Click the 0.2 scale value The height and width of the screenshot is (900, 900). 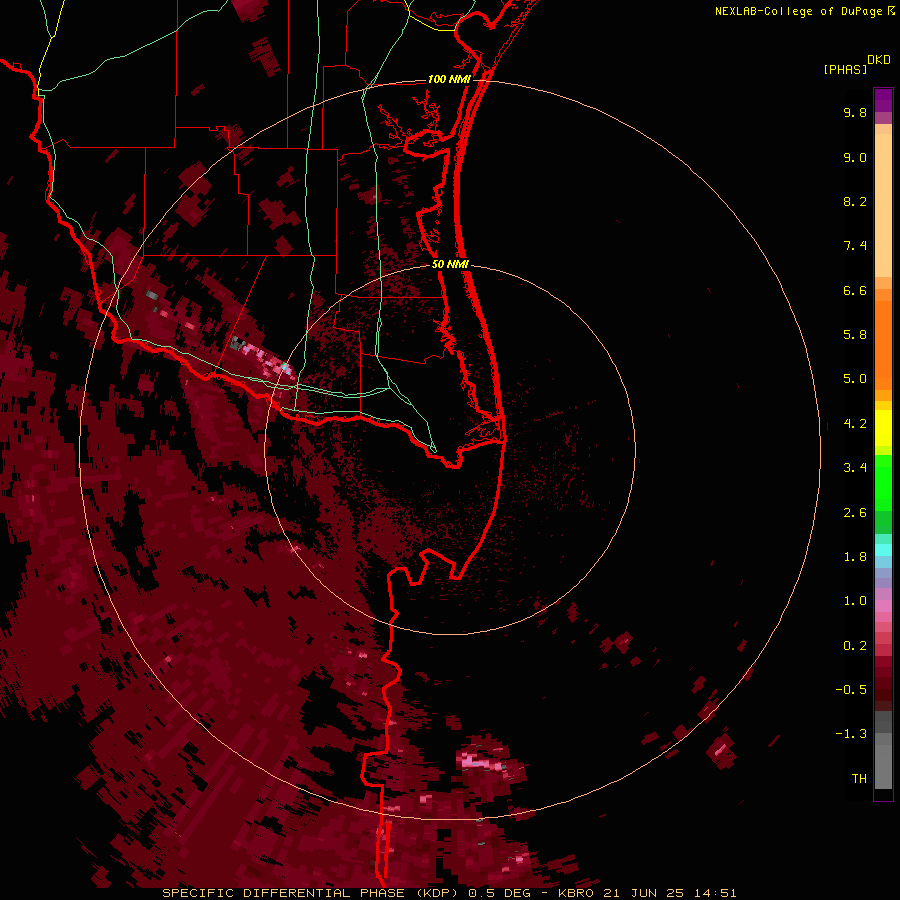click(x=855, y=646)
